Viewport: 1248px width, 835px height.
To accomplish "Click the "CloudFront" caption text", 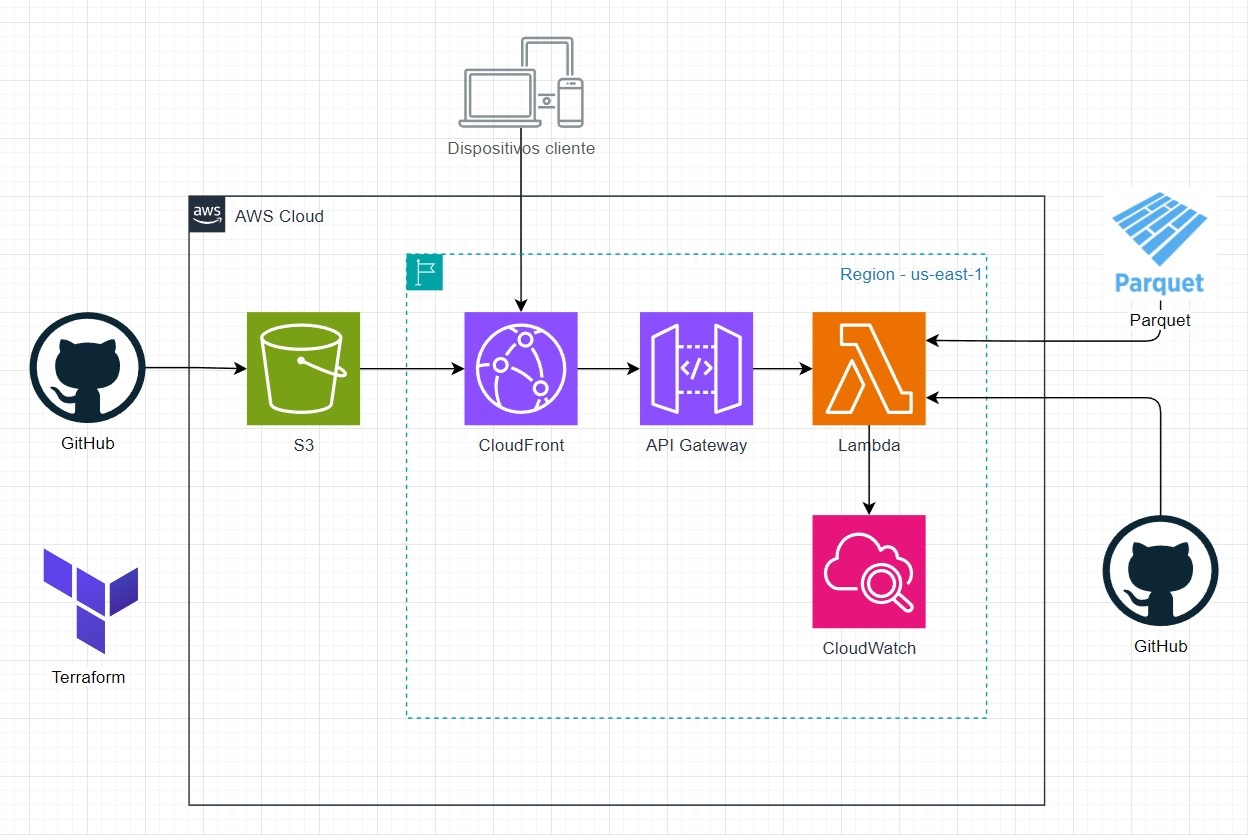I will (x=521, y=445).
